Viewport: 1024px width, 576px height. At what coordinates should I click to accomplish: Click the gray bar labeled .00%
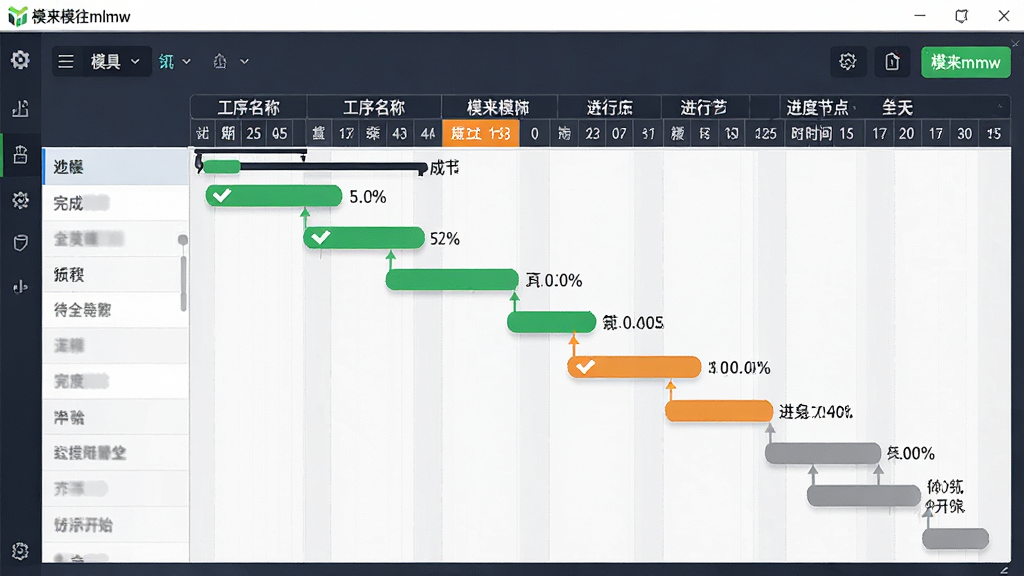click(x=823, y=453)
